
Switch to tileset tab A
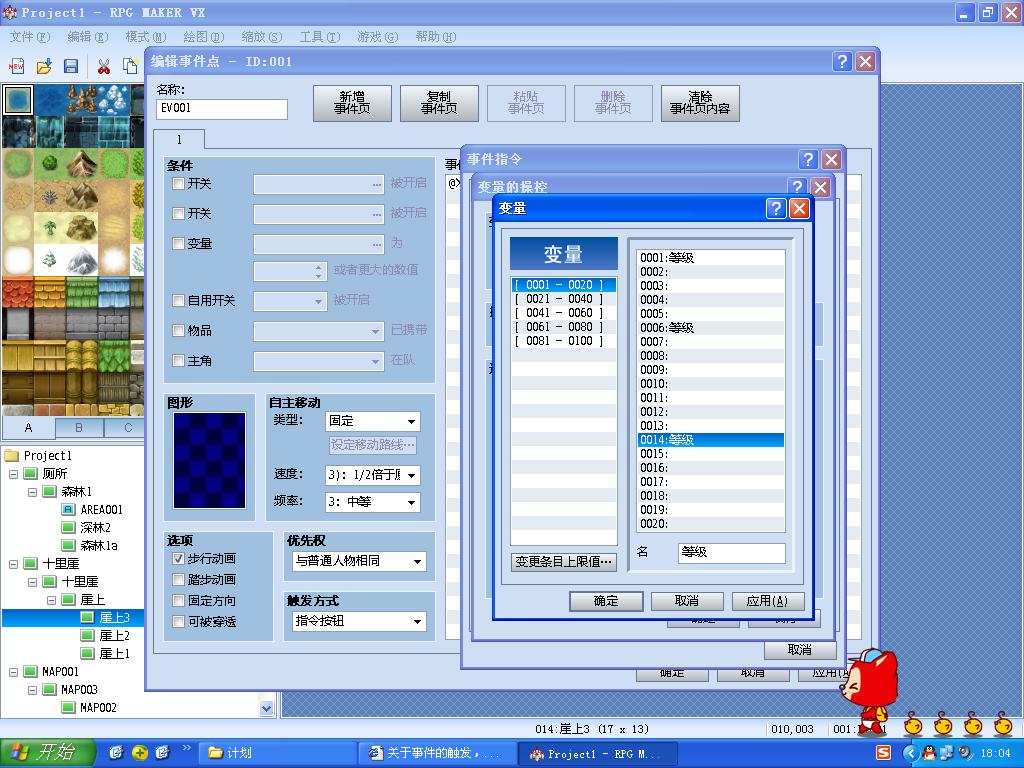pos(28,427)
